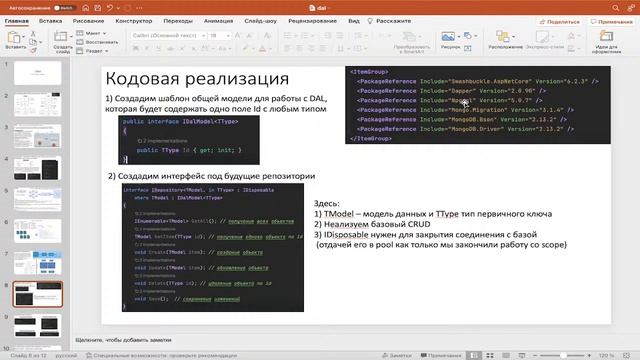Click the notes field Щелкните, чтобы добавить заметки
The image size is (640, 360).
point(123,340)
